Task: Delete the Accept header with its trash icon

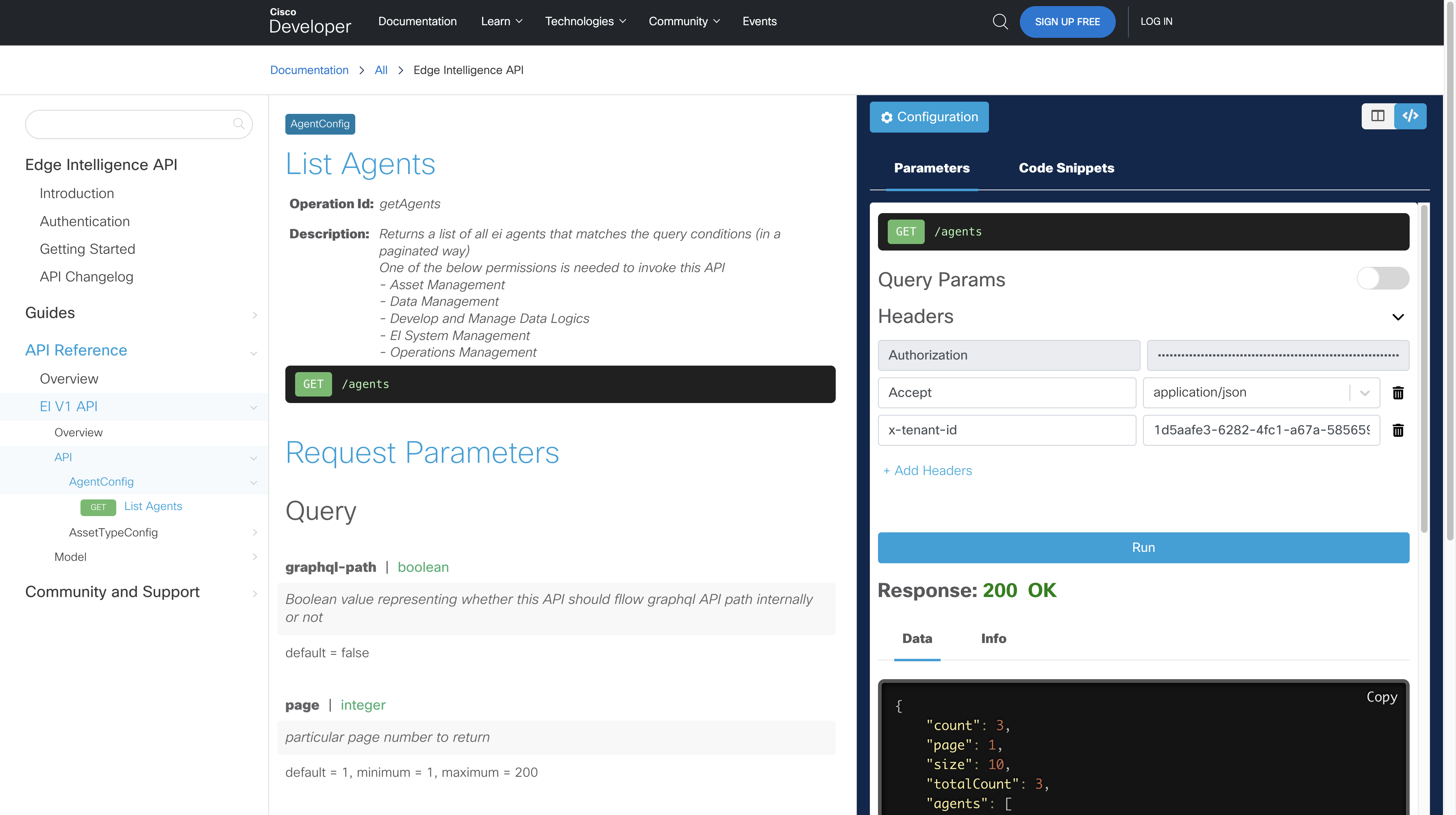Action: [x=1398, y=392]
